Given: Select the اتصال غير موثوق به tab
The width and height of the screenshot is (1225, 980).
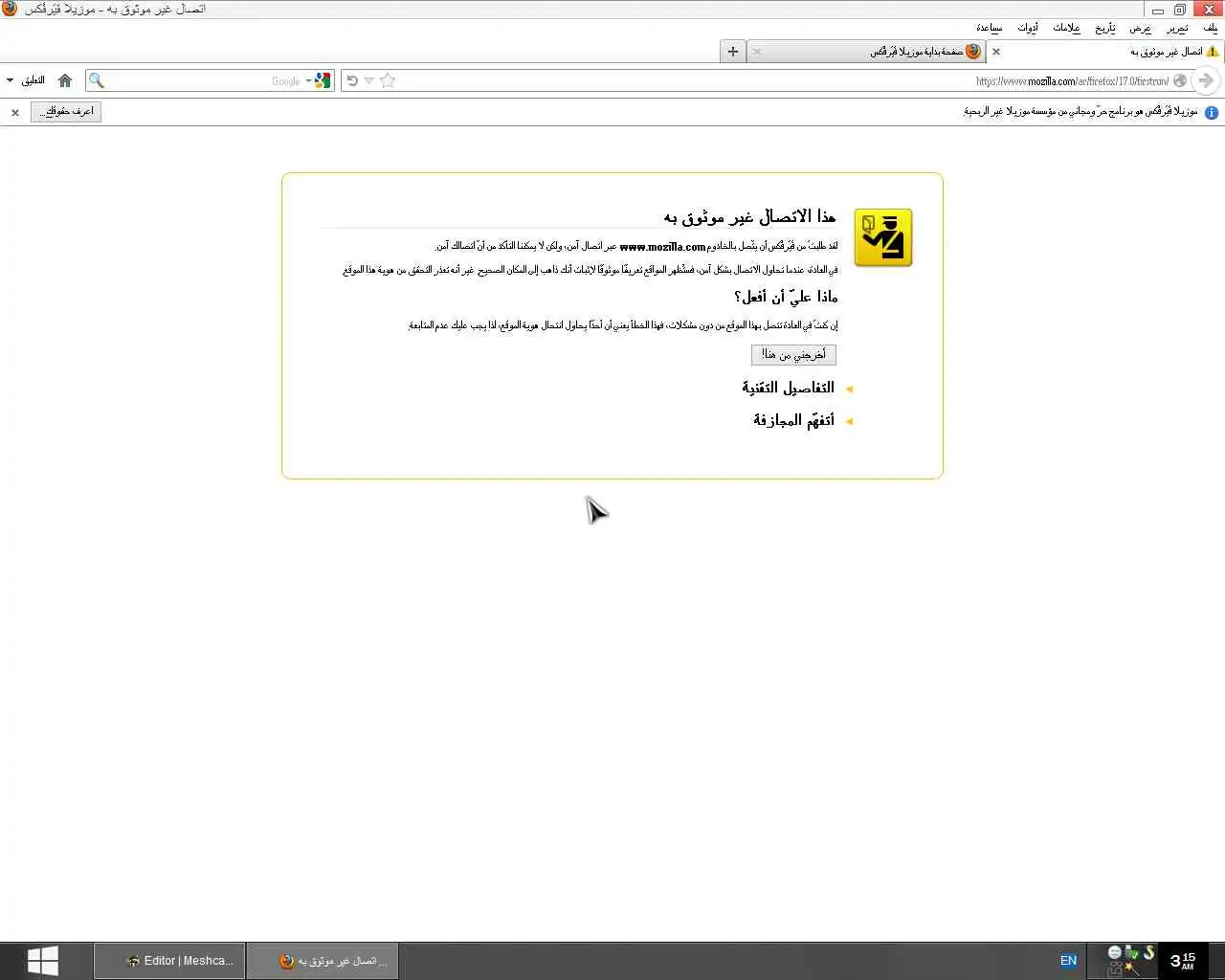Looking at the screenshot, I should (1105, 52).
